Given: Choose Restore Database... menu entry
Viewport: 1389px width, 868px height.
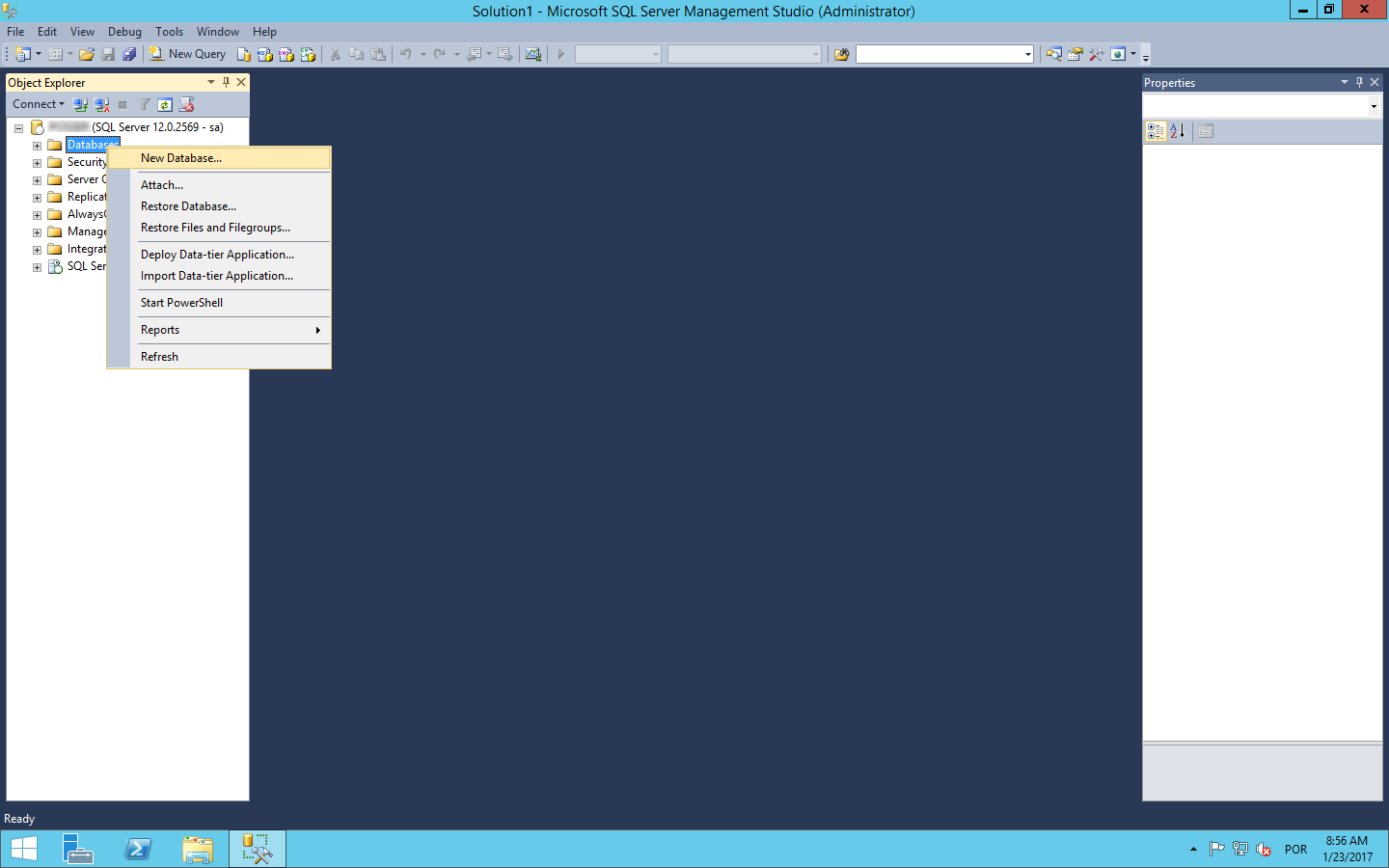Looking at the screenshot, I should [188, 206].
